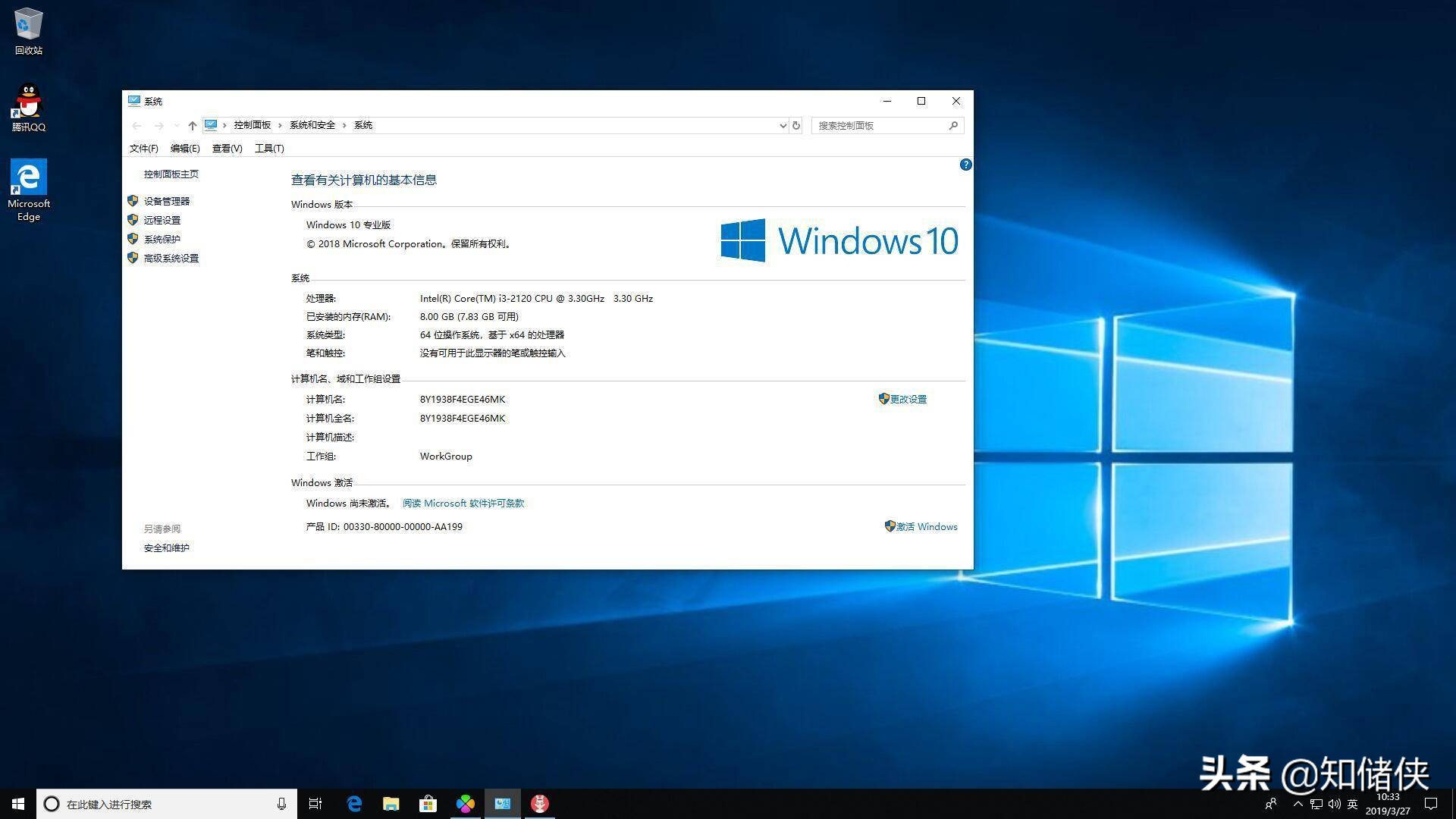Viewport: 1456px width, 819px height.
Task: Click the 设备管理器 link
Action: tap(167, 201)
